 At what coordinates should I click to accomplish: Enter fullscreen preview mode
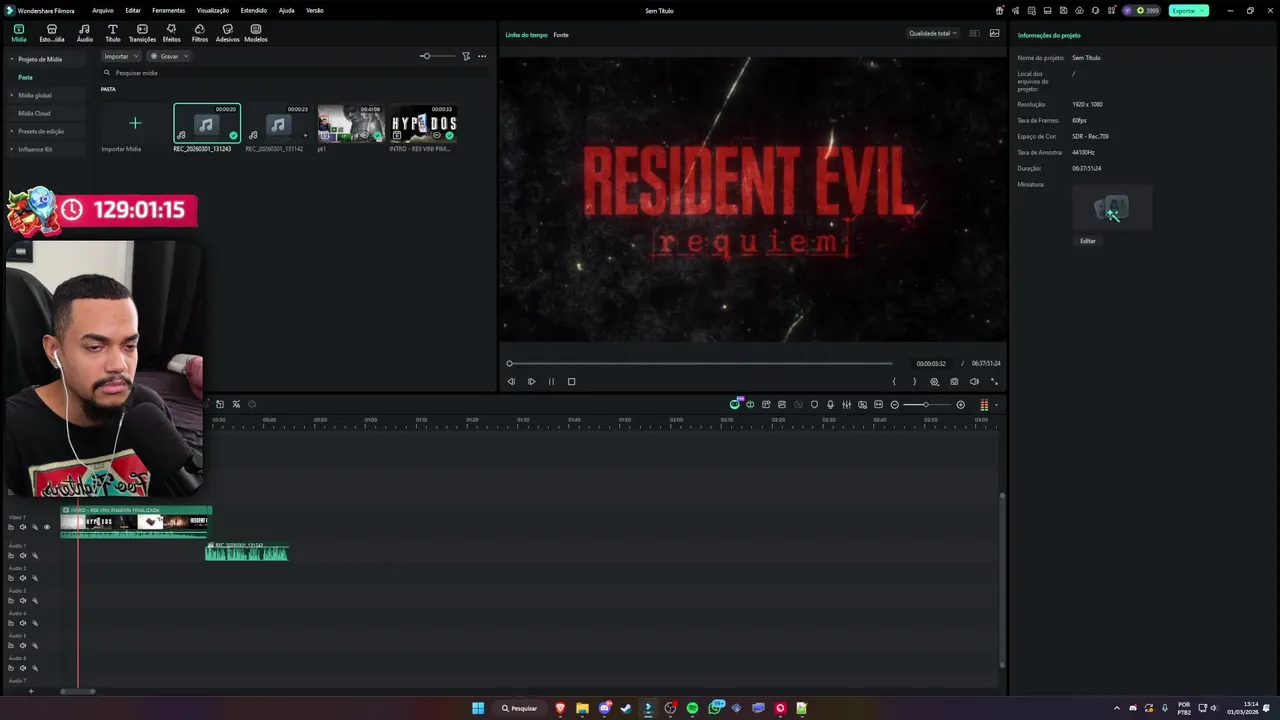tap(994, 381)
